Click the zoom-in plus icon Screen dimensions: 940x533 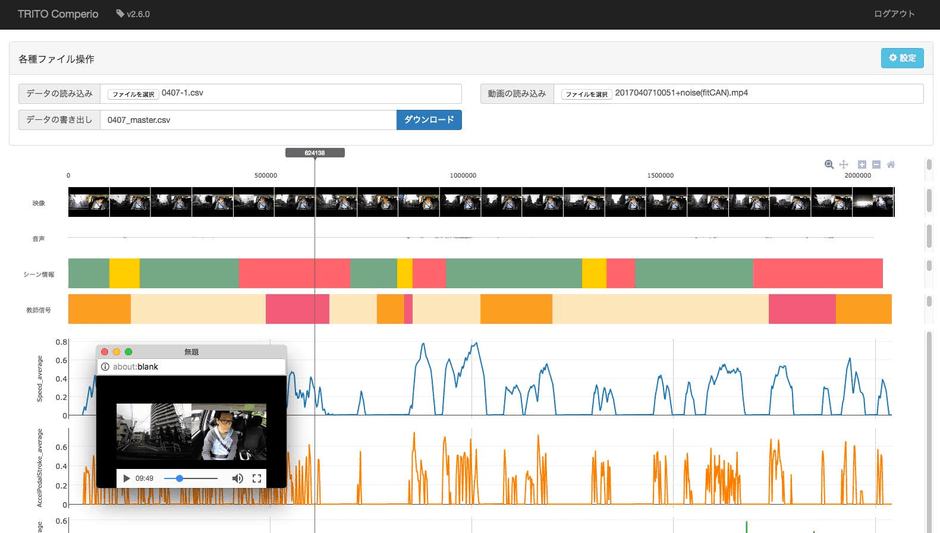point(862,164)
